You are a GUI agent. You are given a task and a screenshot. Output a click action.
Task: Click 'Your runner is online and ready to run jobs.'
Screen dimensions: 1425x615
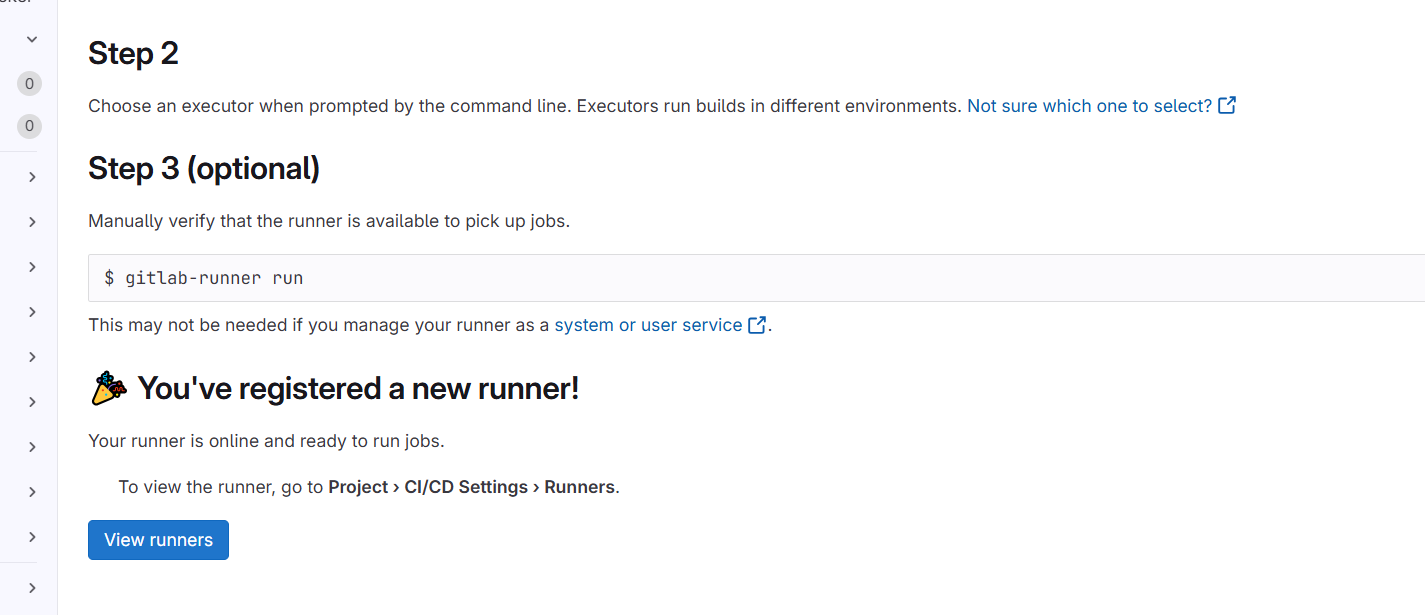click(x=266, y=440)
